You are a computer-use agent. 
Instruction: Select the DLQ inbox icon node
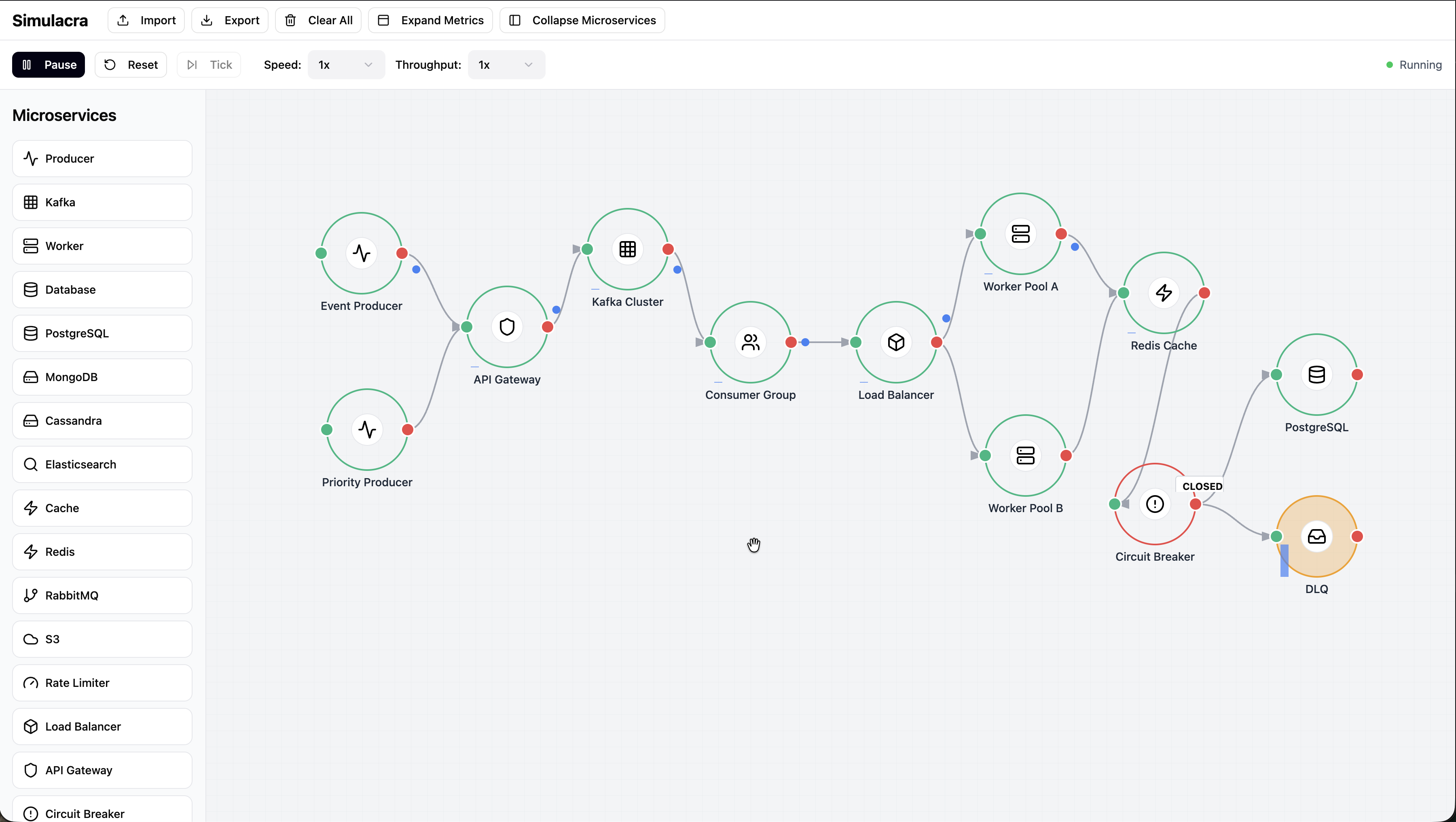(x=1316, y=536)
